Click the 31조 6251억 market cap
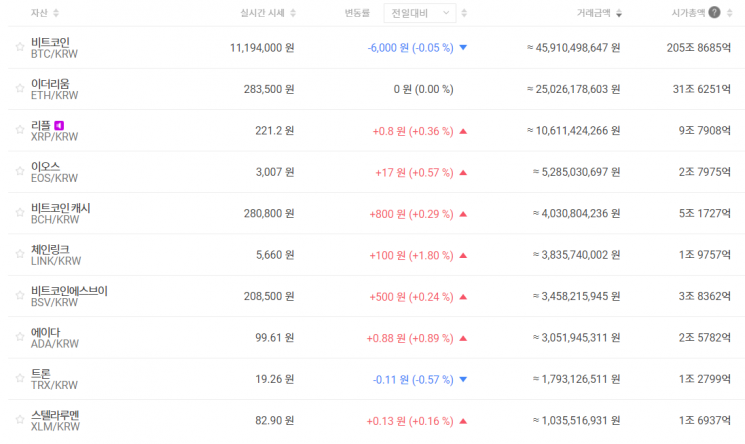This screenshot has width=745, height=444. coord(702,89)
